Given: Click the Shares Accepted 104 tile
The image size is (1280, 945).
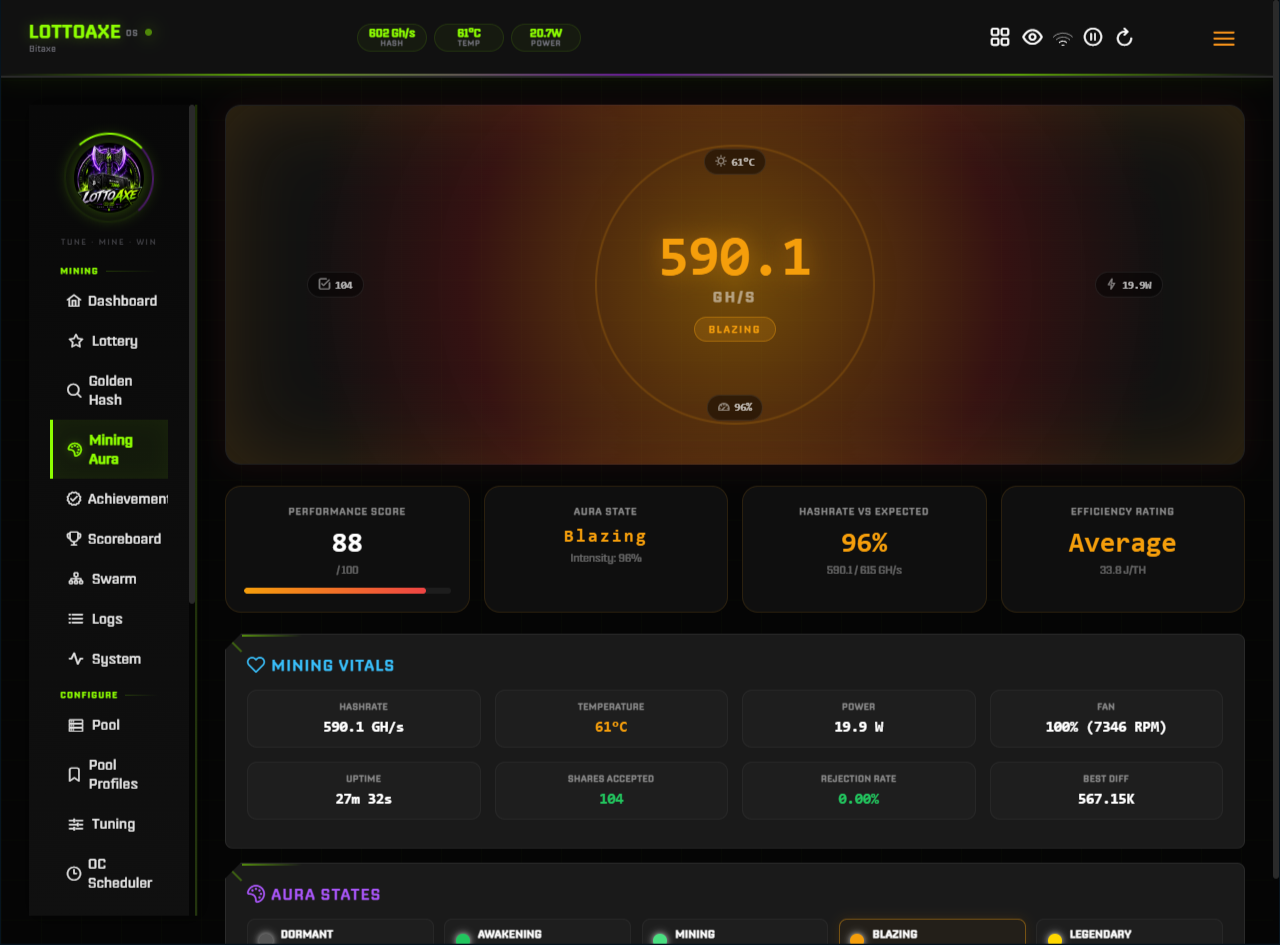Looking at the screenshot, I should pos(611,791).
